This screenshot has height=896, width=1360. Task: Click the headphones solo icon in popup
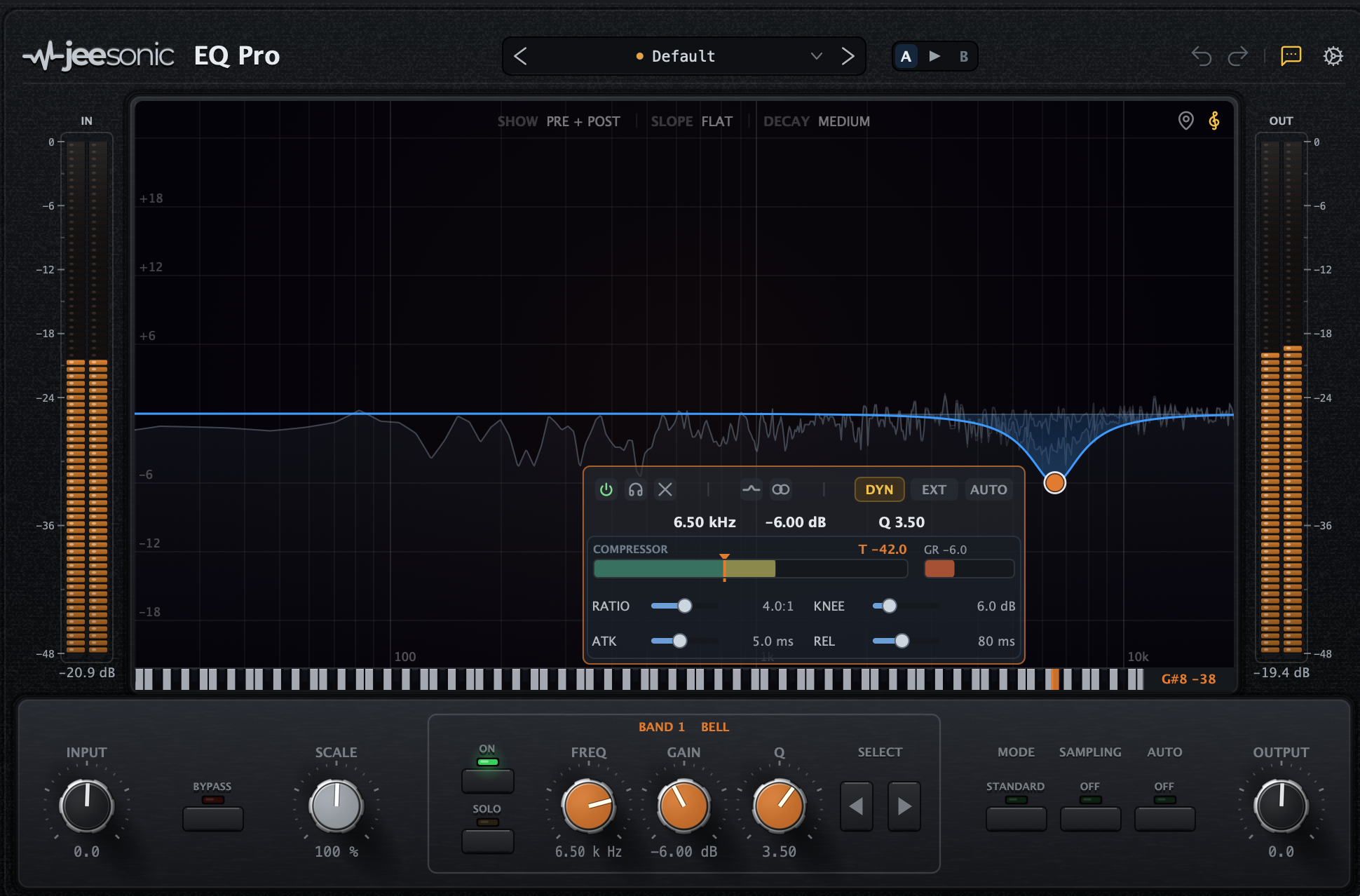(x=636, y=489)
